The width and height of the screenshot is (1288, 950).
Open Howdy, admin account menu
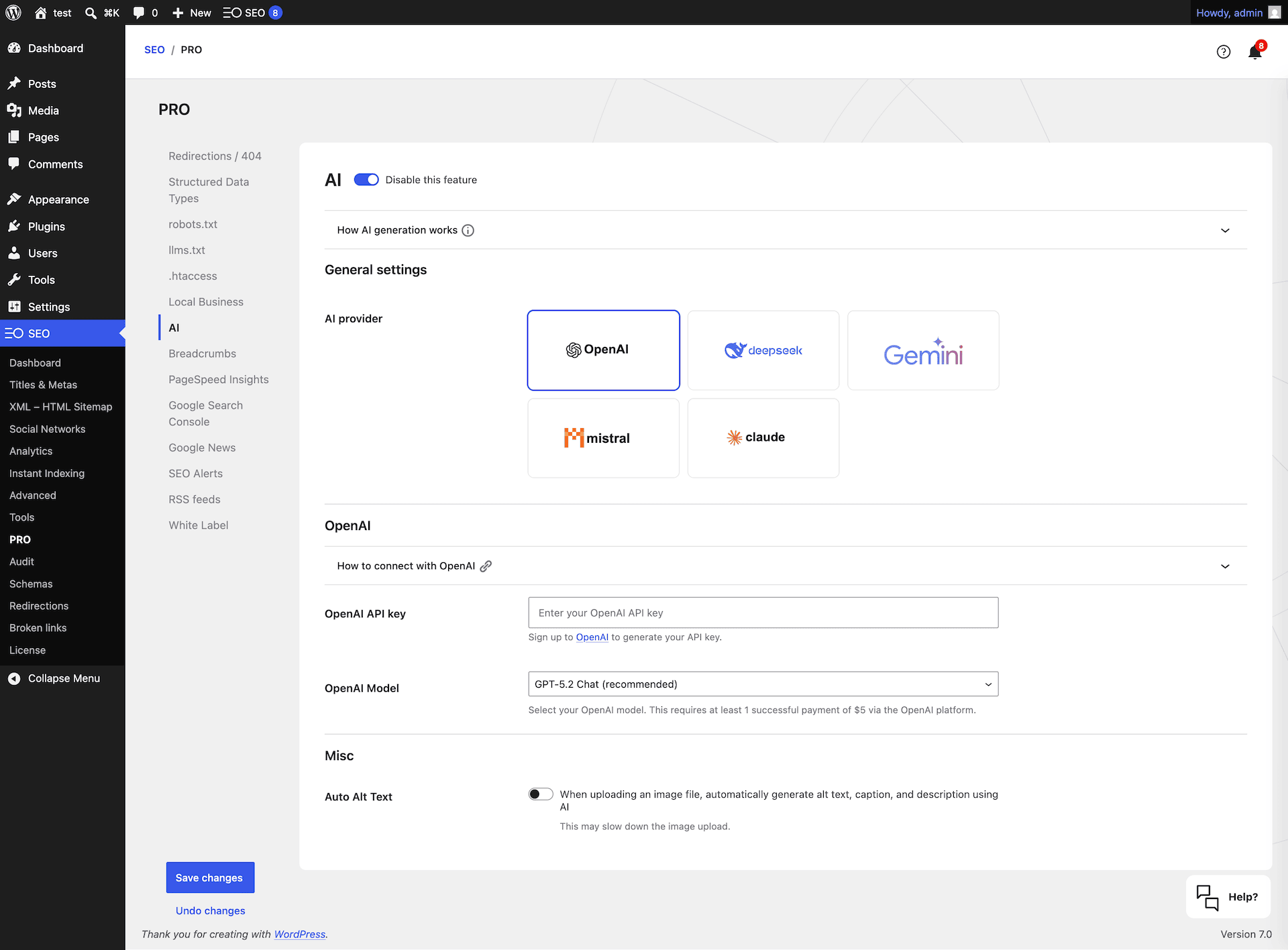[x=1238, y=13]
